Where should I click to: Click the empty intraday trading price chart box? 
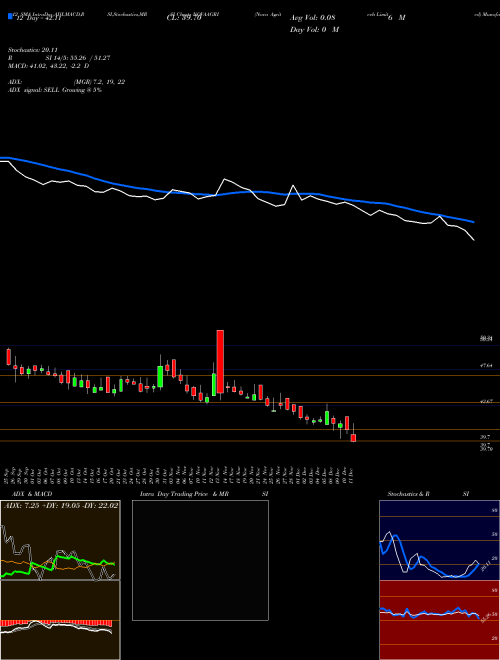tap(200, 560)
